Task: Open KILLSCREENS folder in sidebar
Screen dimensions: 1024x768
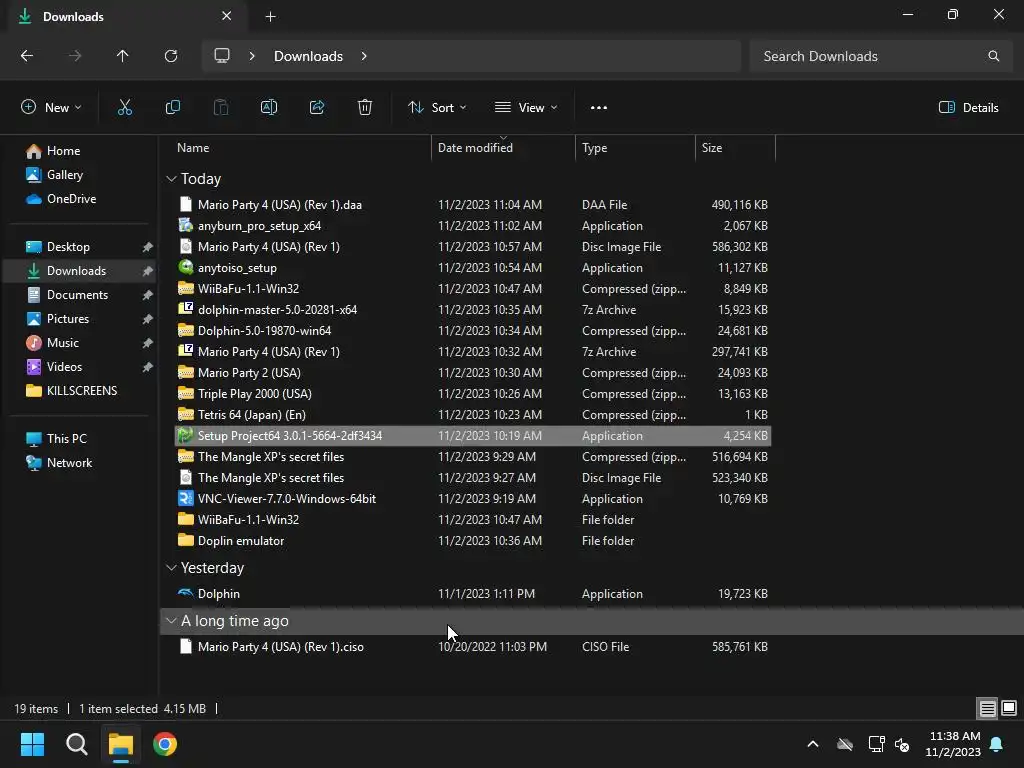Action: (82, 391)
